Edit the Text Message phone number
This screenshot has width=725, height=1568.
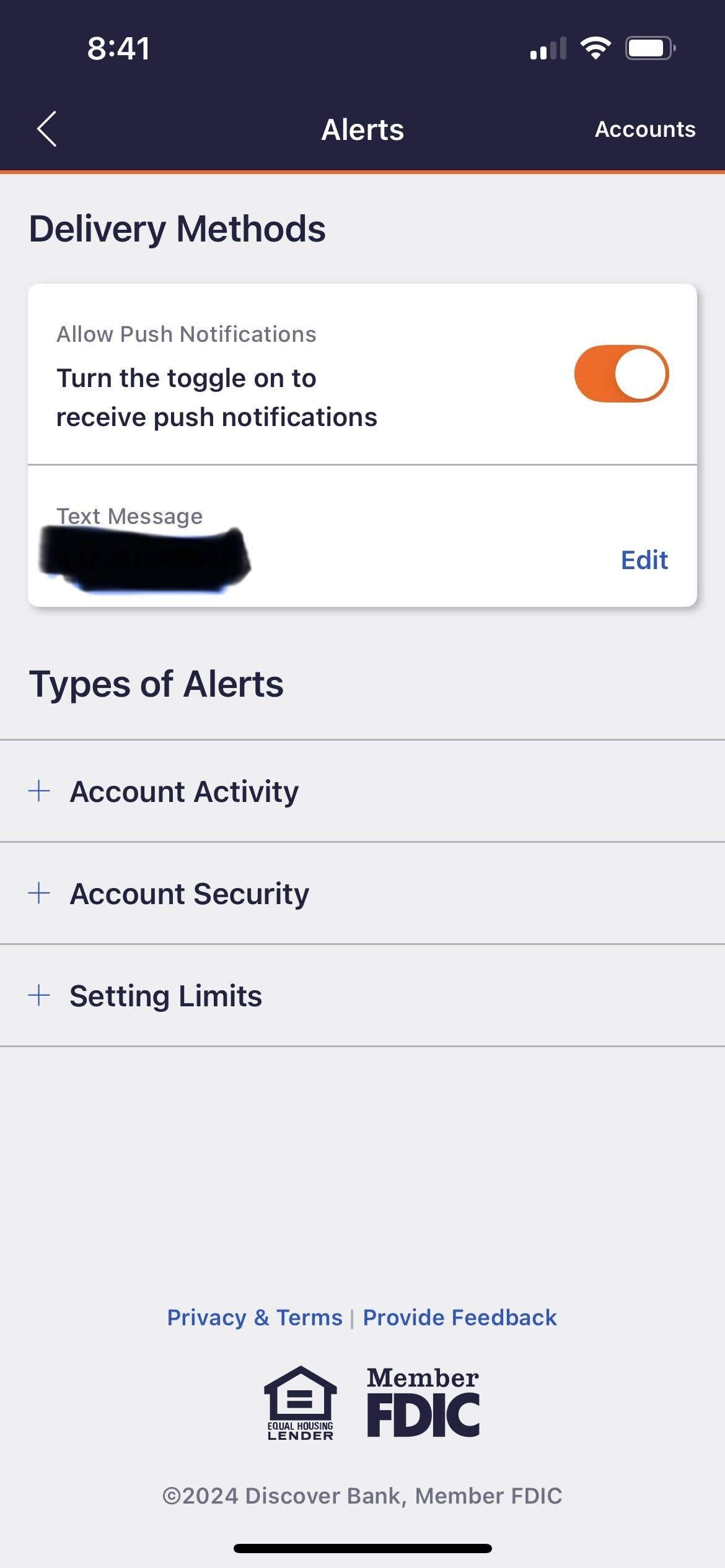point(644,560)
